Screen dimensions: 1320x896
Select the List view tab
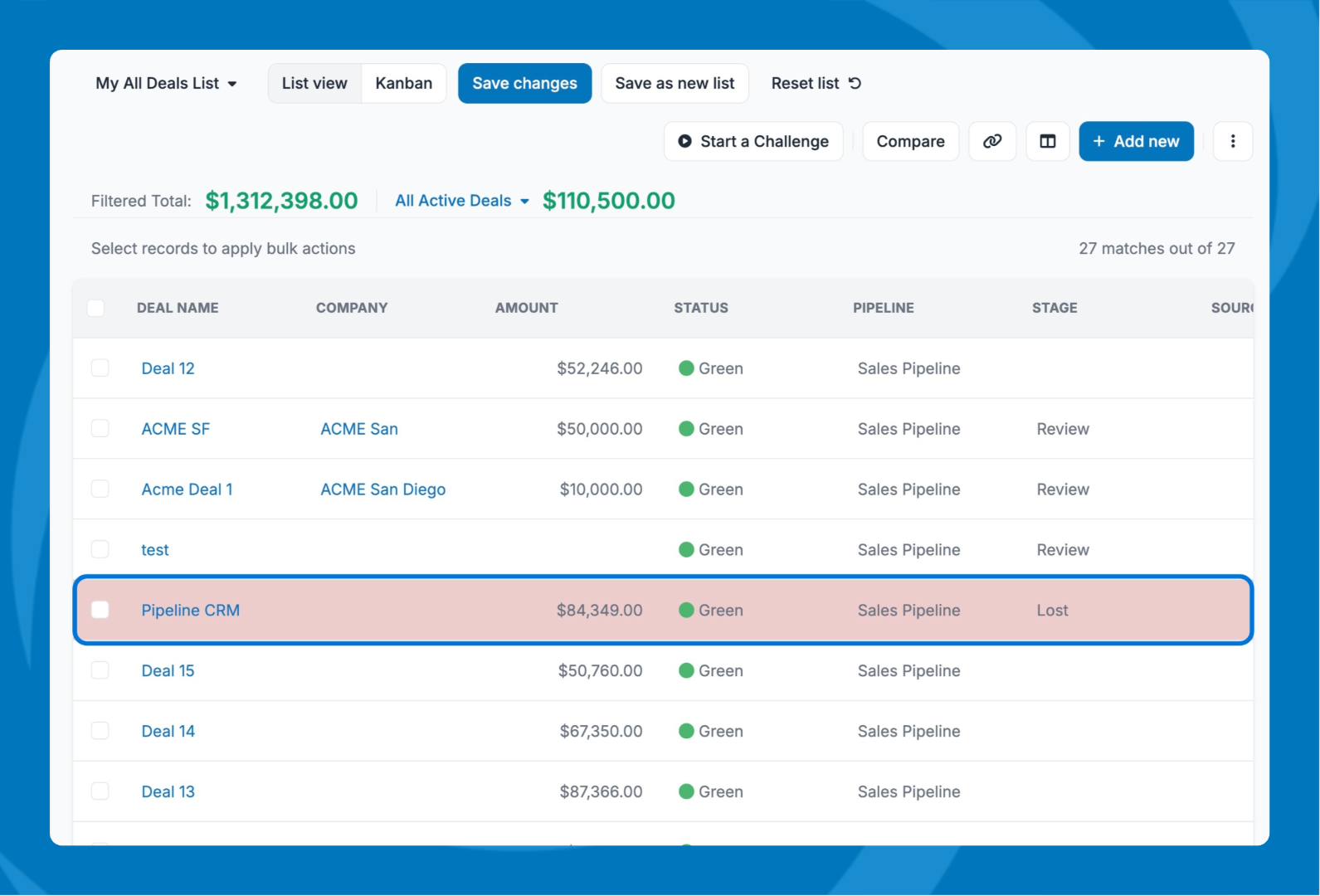(x=314, y=83)
